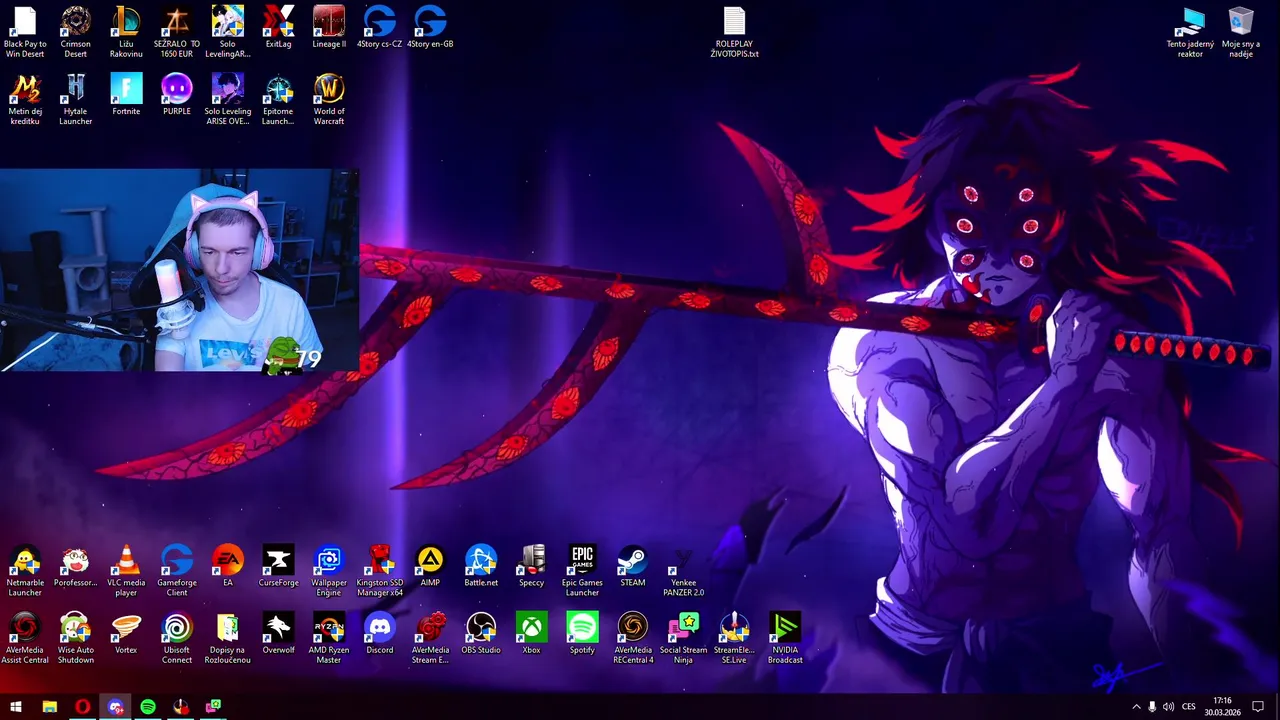Open the Lineage II shortcut

(329, 27)
